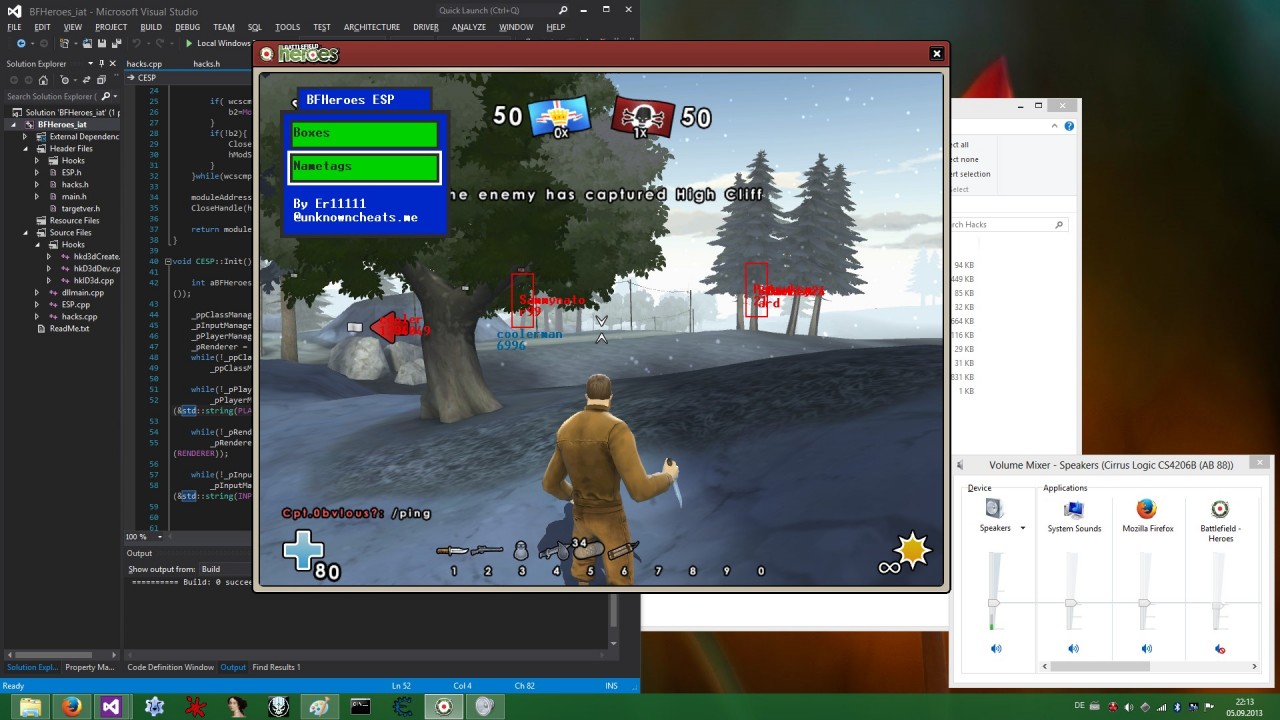Unmute Battlefield Heroes in Volume Mixer
Screen dimensions: 1280x720
coord(1219,649)
